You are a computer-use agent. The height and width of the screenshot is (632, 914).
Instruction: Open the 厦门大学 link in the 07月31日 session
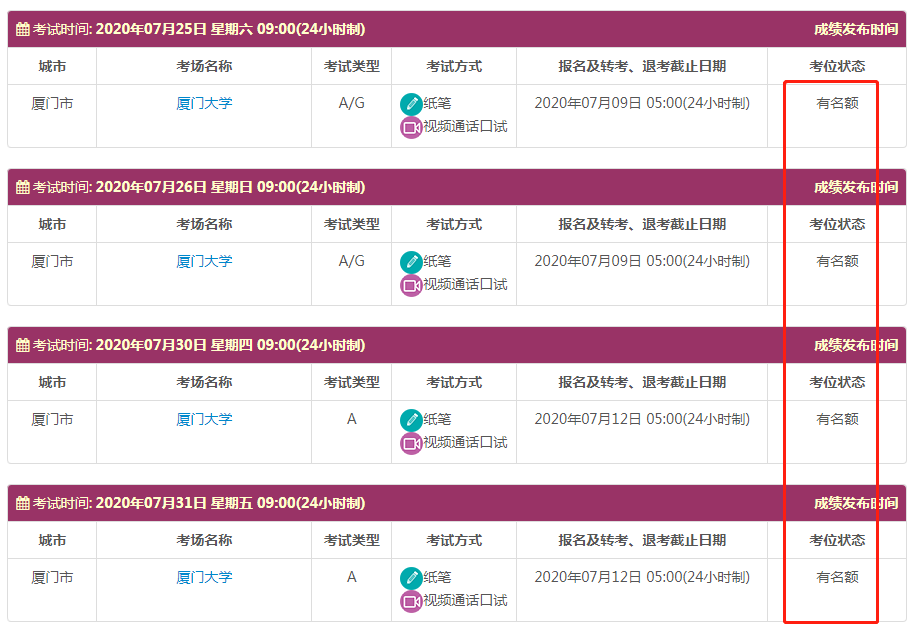(204, 577)
